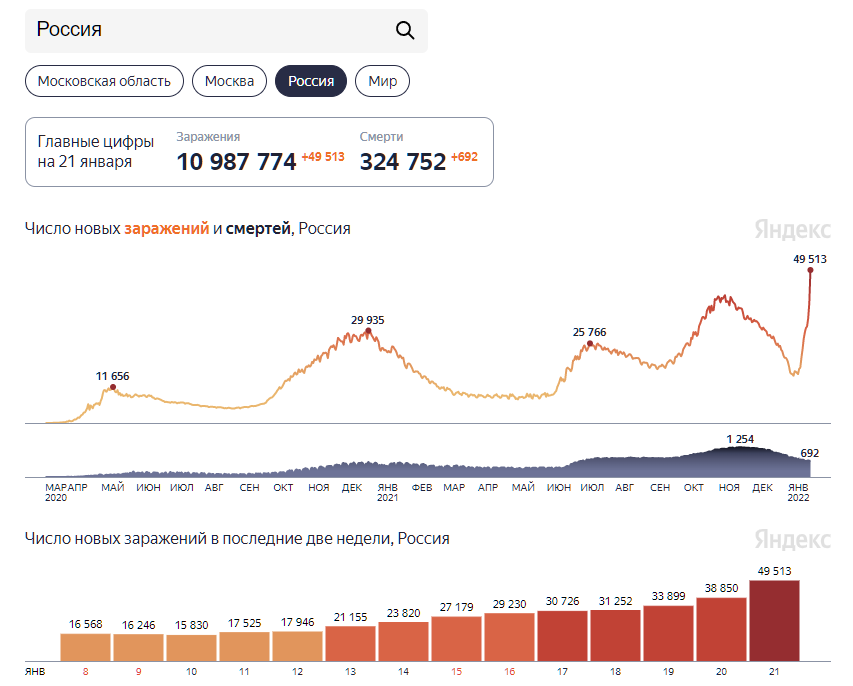Switch to the Мир region tab
The image size is (853, 686).
pos(382,81)
